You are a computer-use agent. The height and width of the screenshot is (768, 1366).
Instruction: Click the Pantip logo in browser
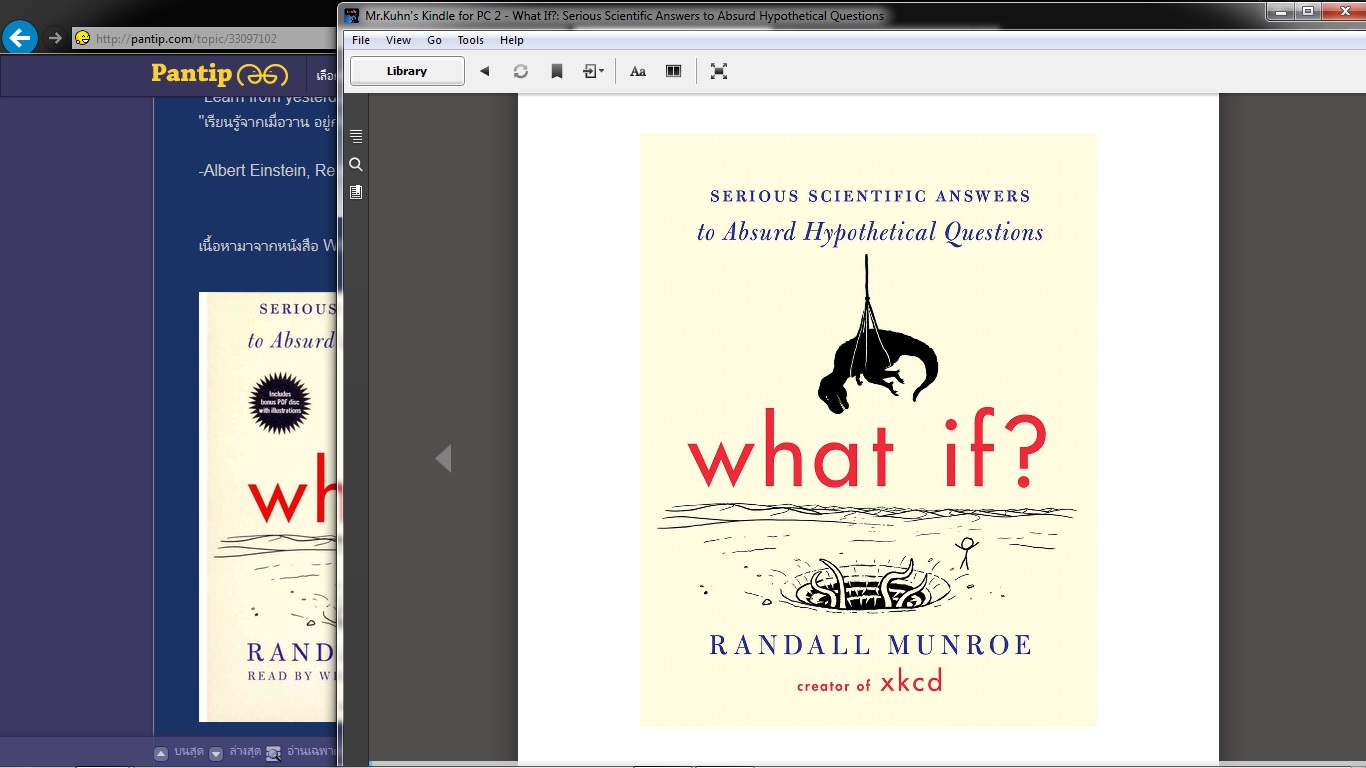[x=219, y=74]
